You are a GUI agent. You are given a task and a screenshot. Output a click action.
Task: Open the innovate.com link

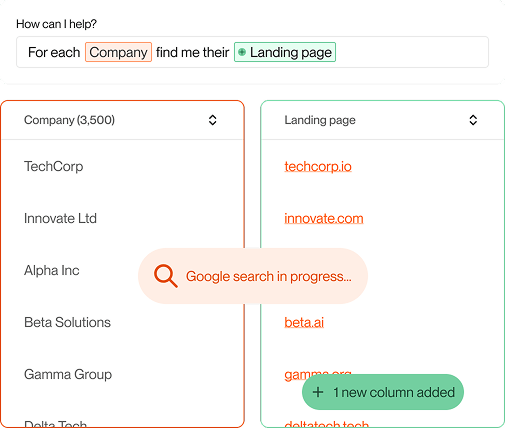click(x=324, y=218)
